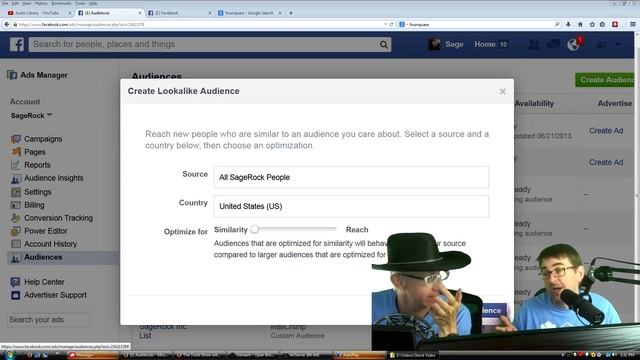
Task: Click the magnifier in Facebook search bar
Action: 384,44
